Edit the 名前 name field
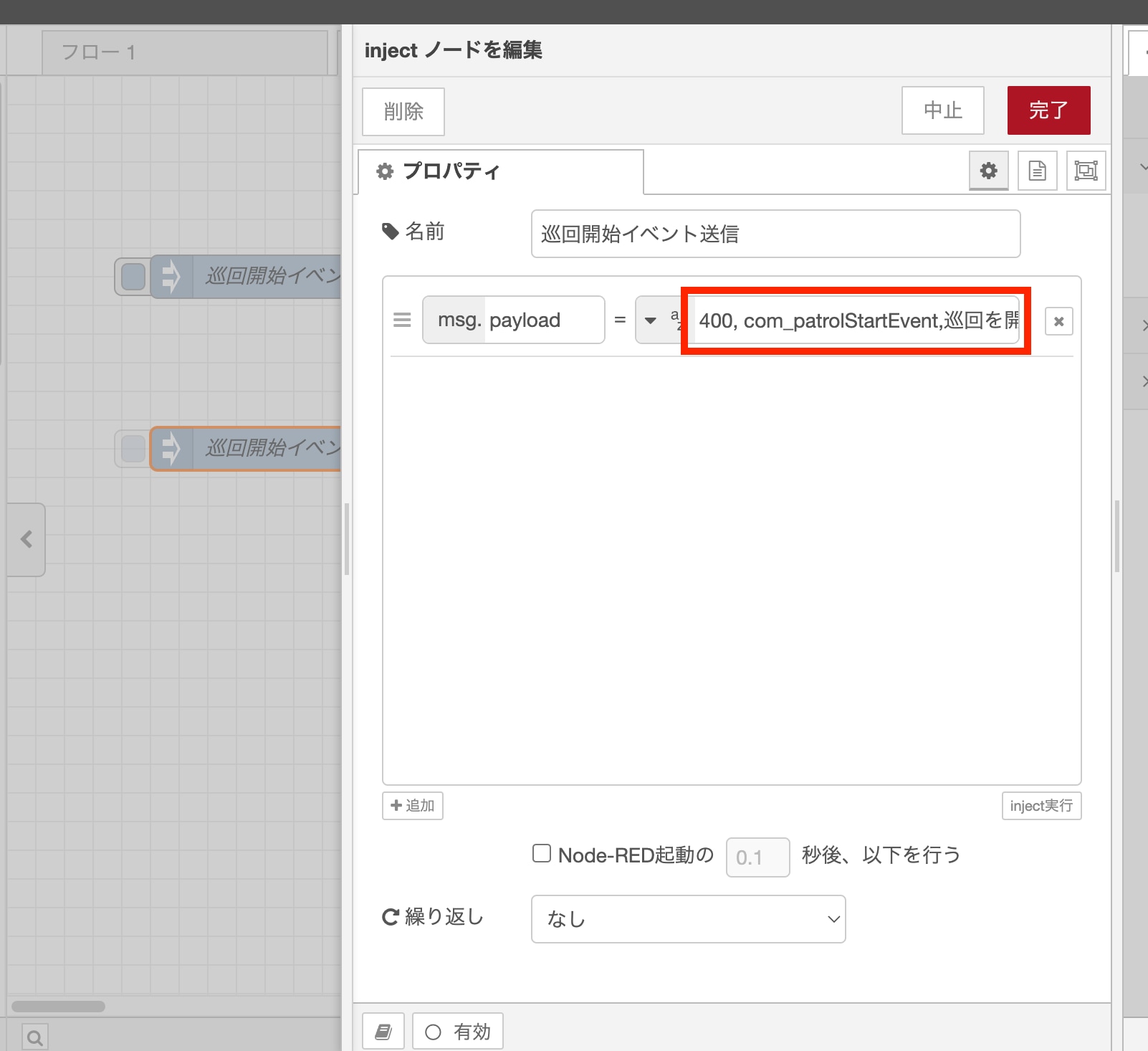Image resolution: width=1148 pixels, height=1051 pixels. (x=775, y=234)
